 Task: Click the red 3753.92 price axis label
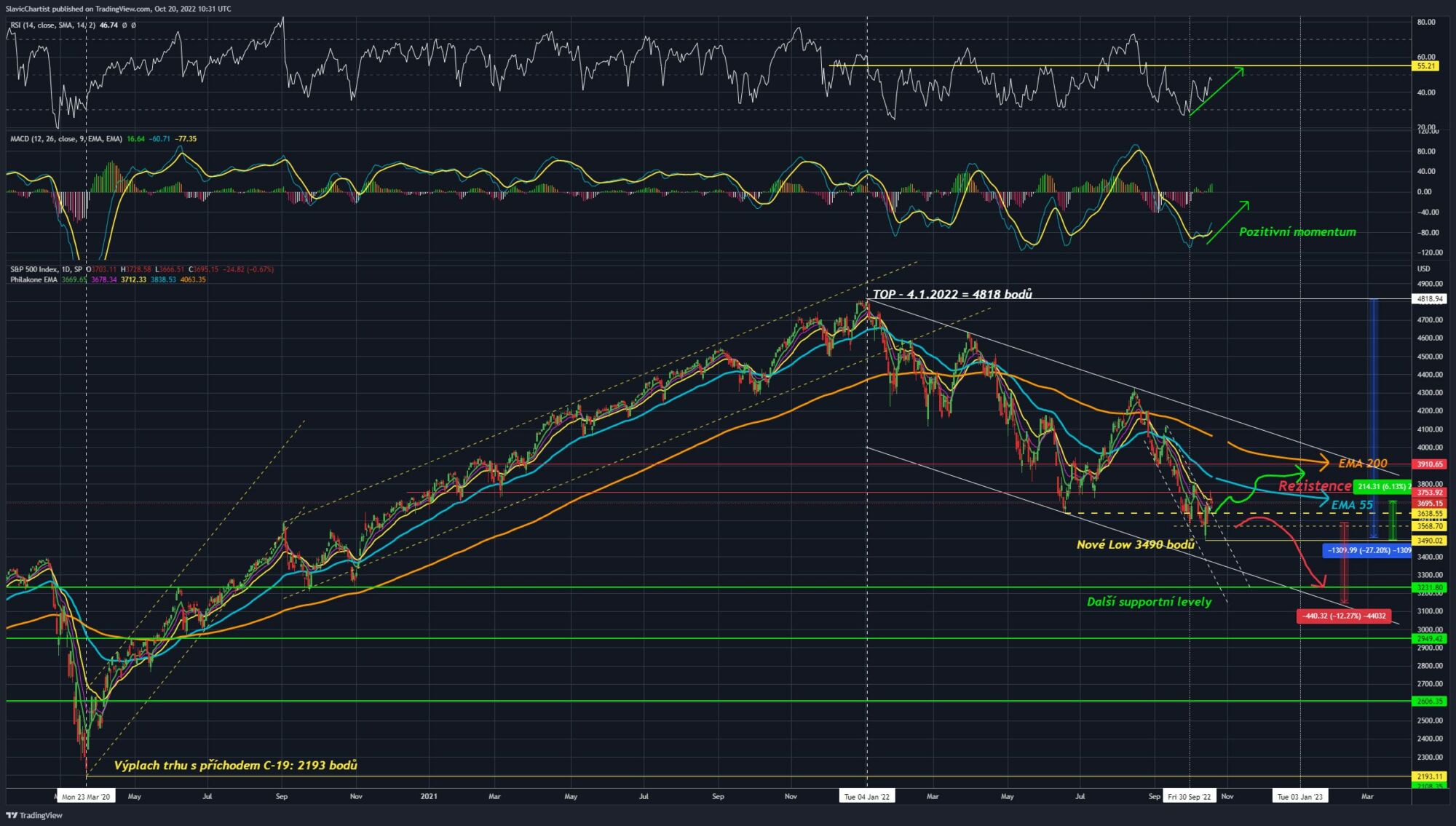coord(1430,493)
